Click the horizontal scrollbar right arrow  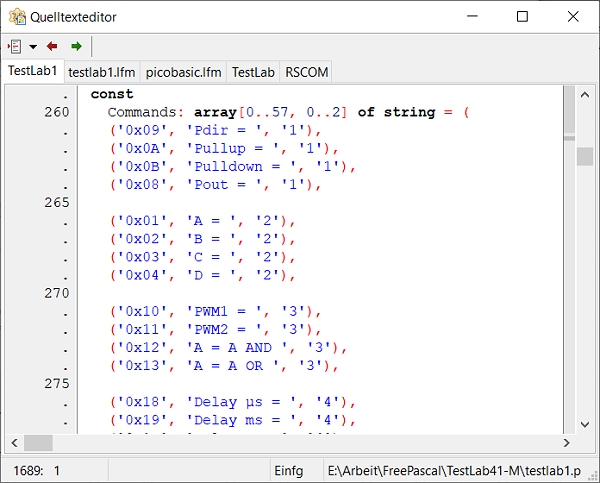pyautogui.click(x=568, y=443)
